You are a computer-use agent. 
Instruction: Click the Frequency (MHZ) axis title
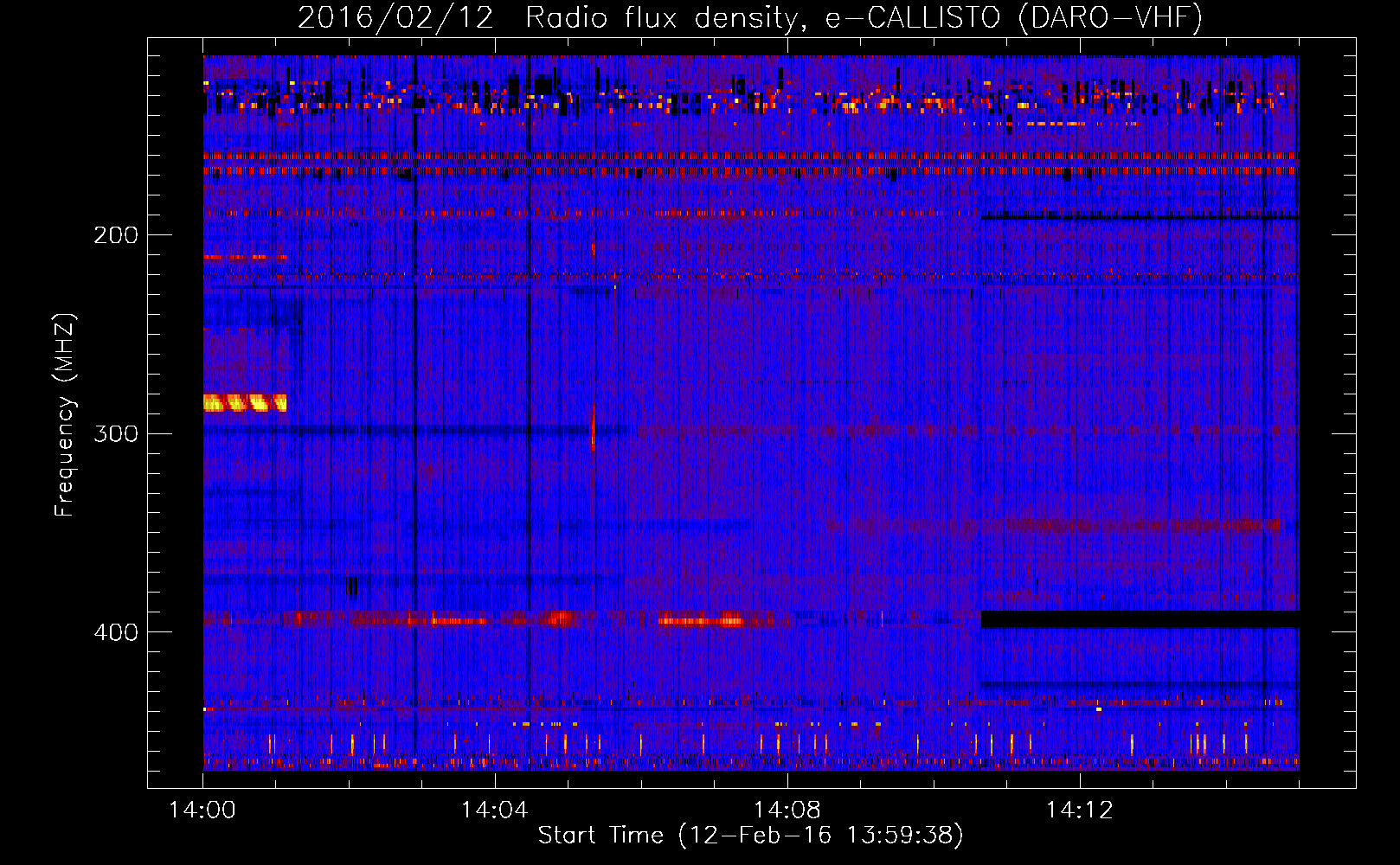coord(65,415)
